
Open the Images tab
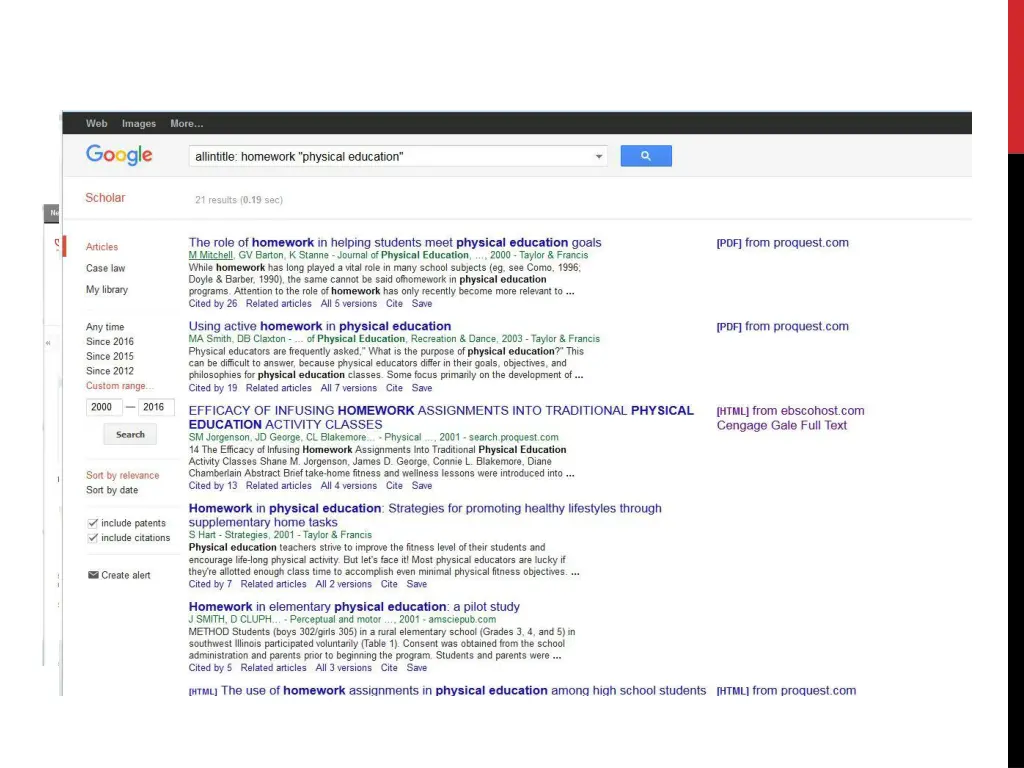[139, 123]
